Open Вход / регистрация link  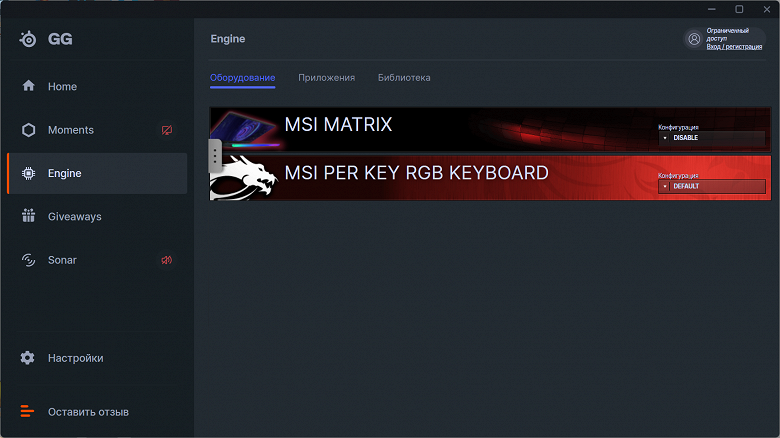click(x=734, y=47)
